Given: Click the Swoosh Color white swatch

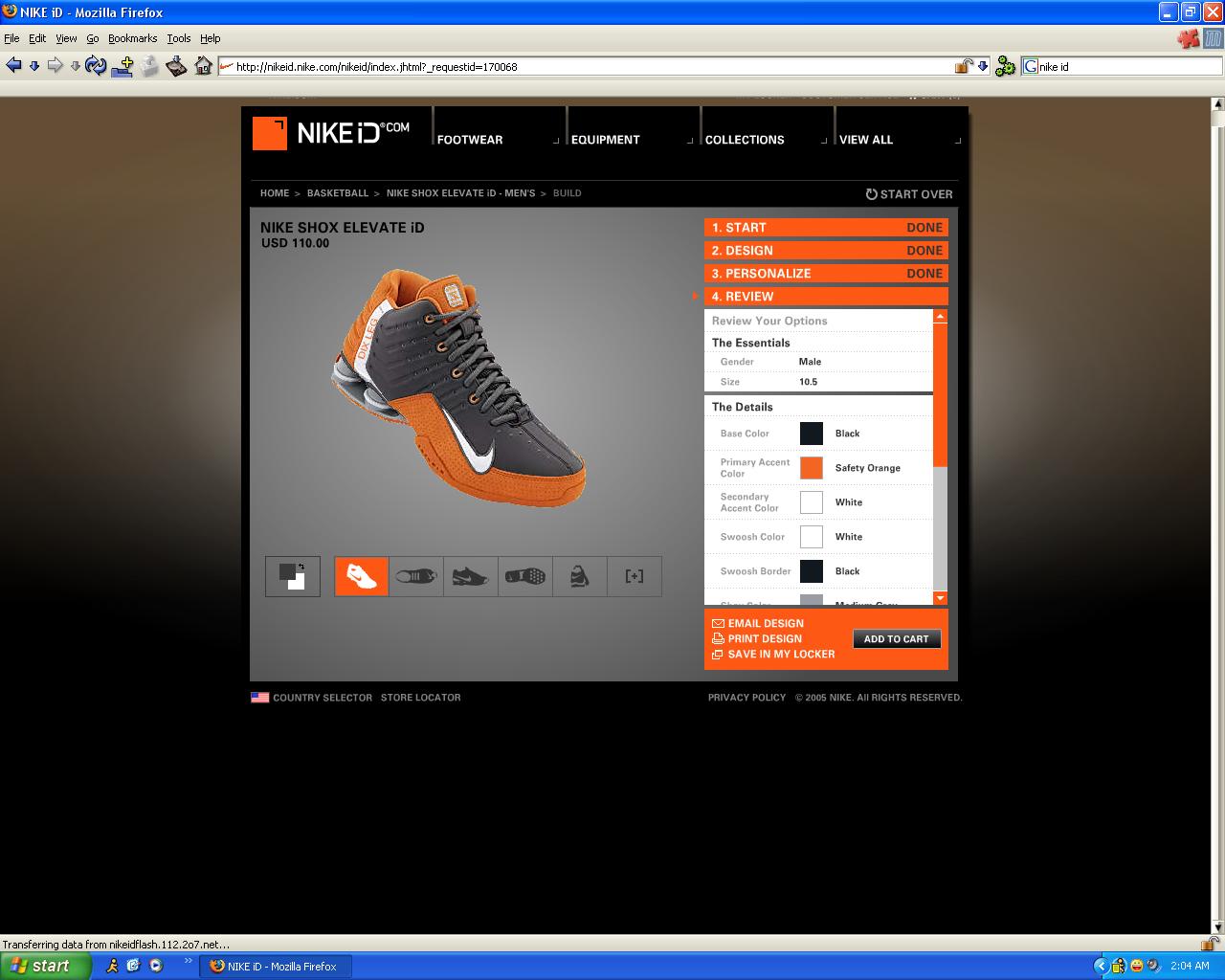Looking at the screenshot, I should (x=812, y=537).
